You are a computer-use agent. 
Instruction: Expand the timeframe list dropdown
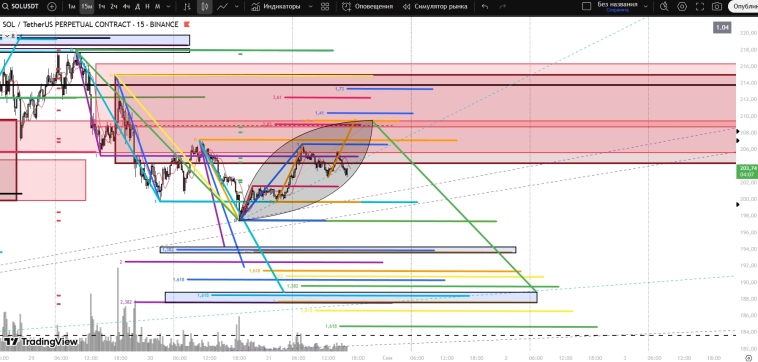tap(168, 6)
